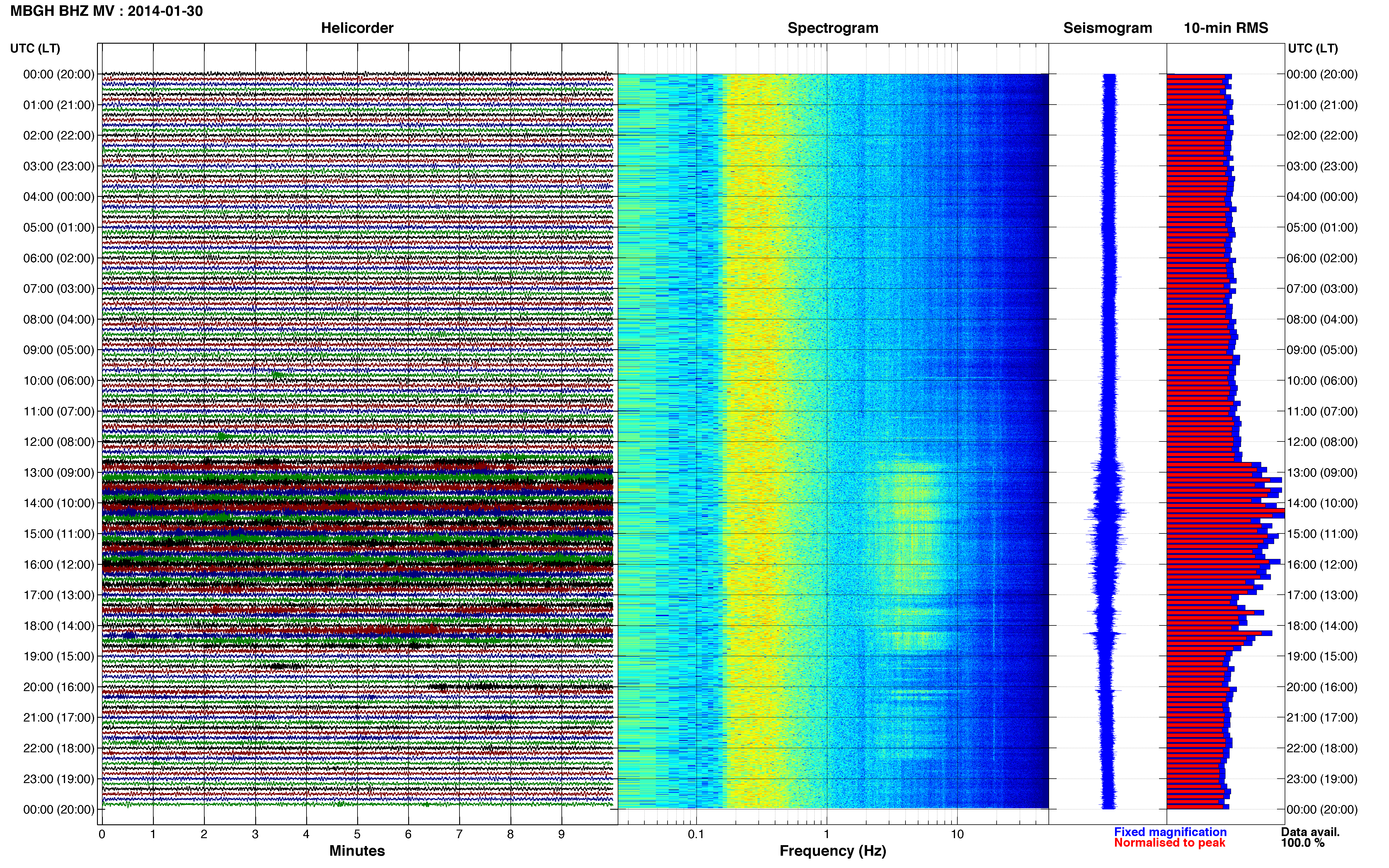Screen dimensions: 1389x868
Task: Click the 'Helicorder' panel heading
Action: tap(357, 28)
